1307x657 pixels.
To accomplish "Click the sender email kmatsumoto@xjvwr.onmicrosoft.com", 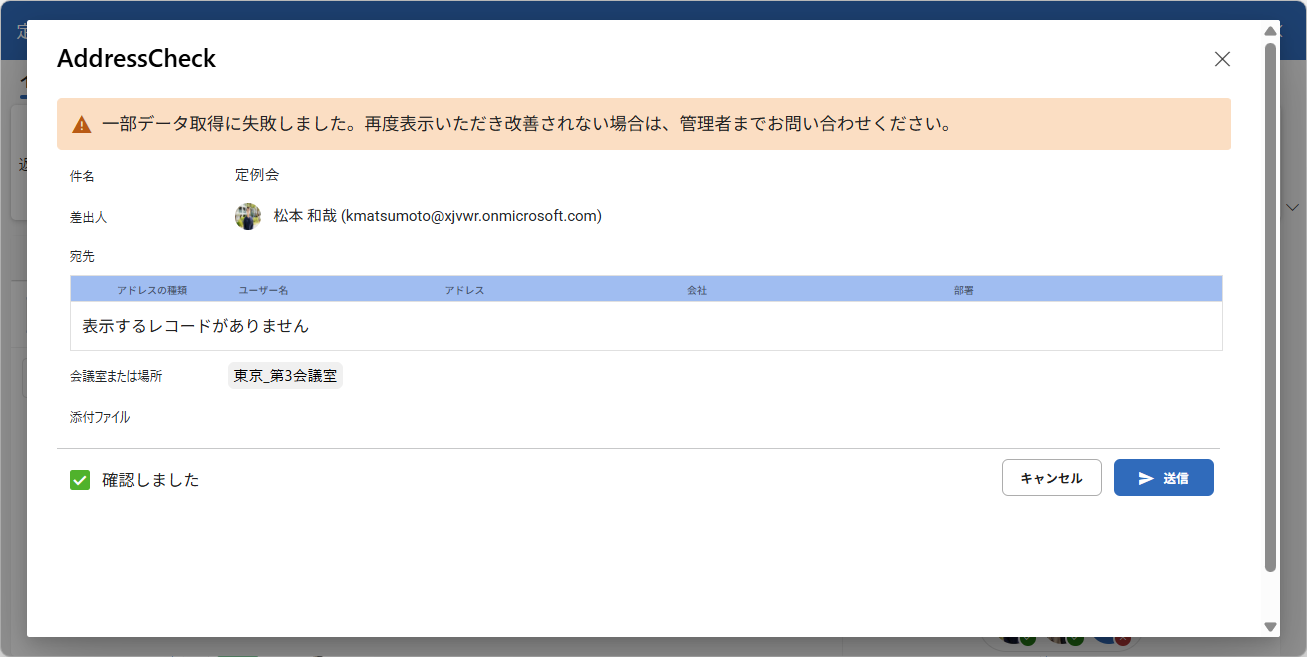I will pos(471,216).
